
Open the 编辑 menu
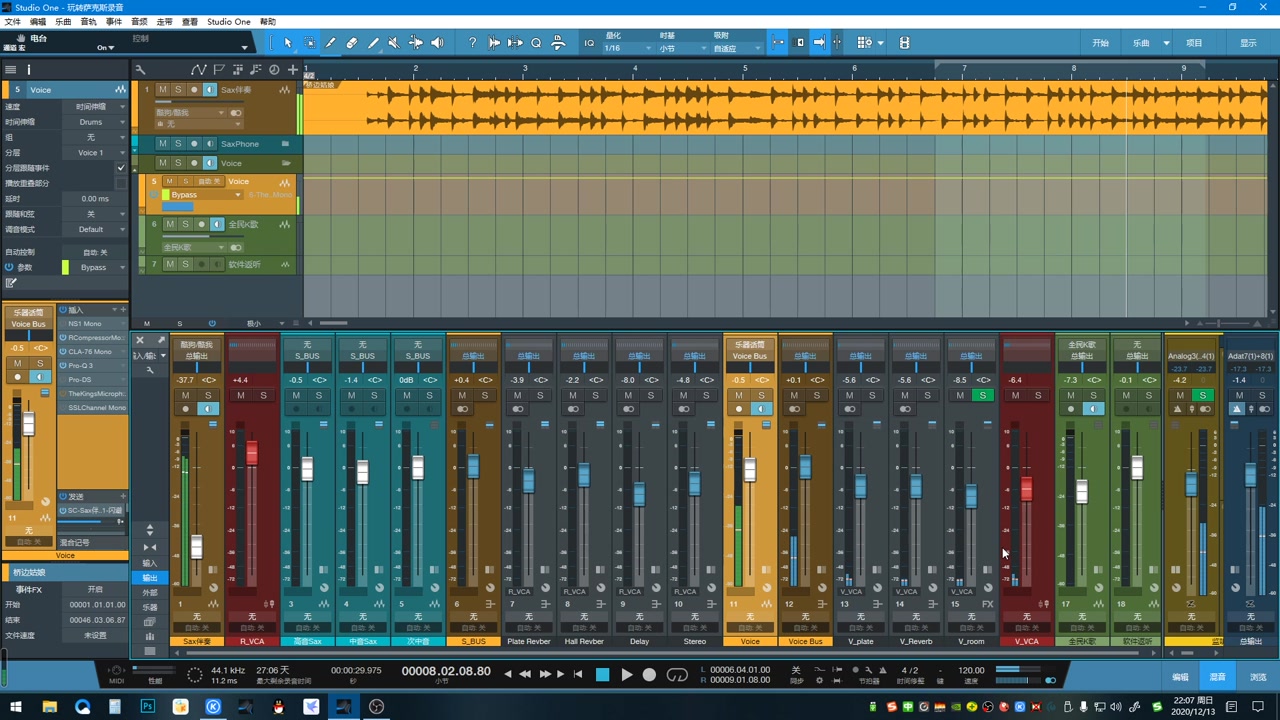tap(38, 21)
